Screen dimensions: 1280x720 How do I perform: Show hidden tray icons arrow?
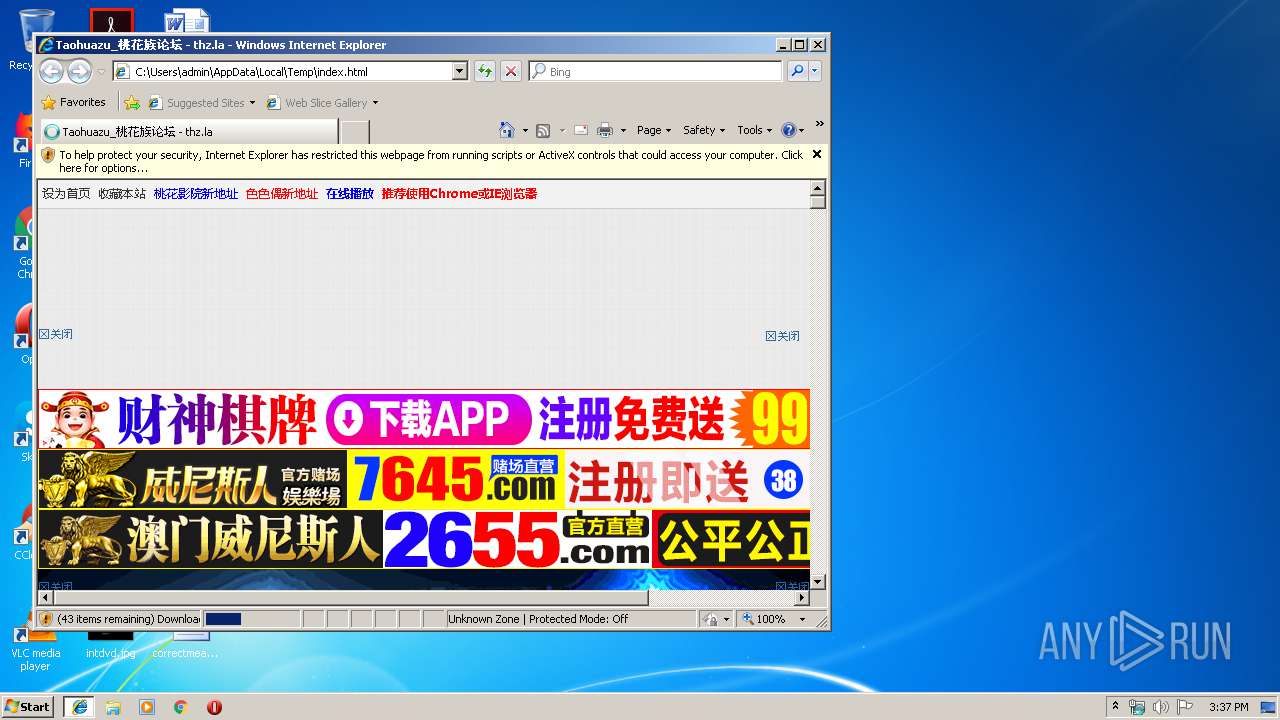coord(1116,707)
